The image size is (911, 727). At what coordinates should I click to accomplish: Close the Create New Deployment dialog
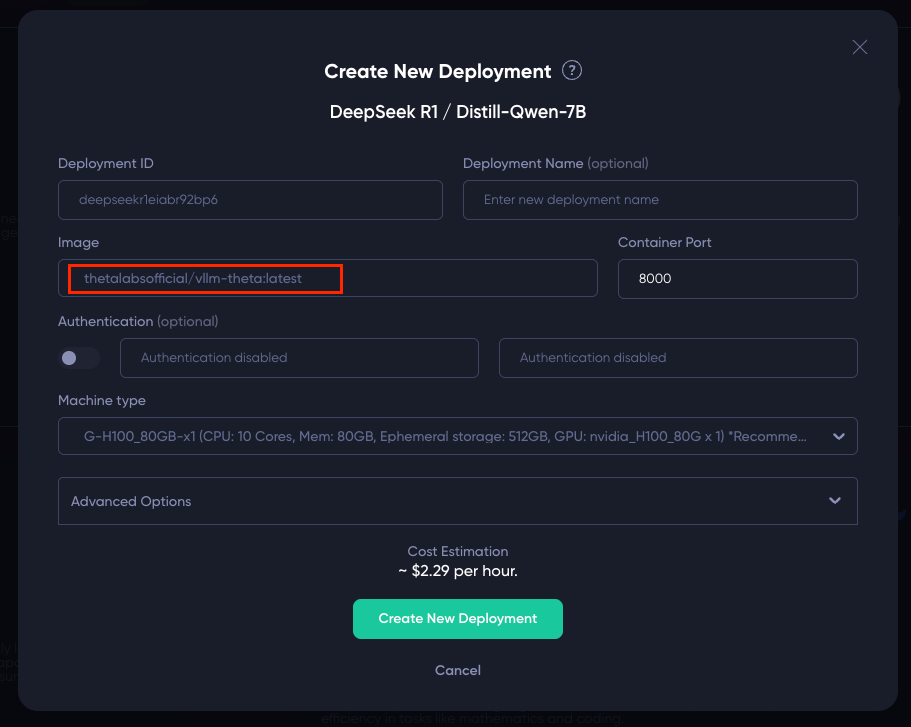pos(859,47)
